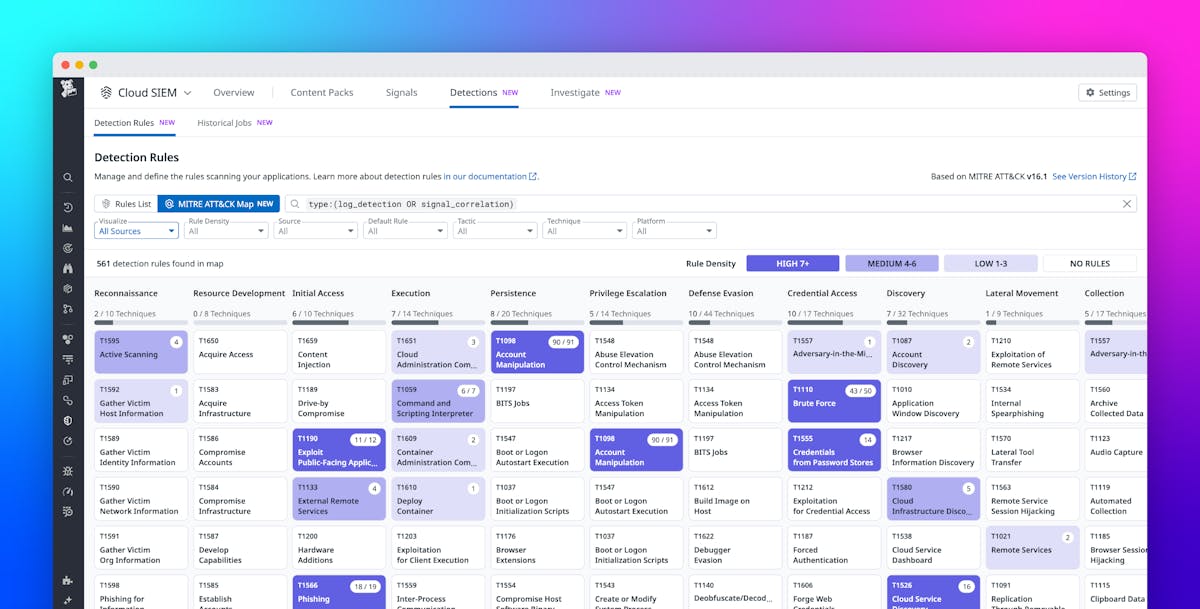Open the Settings gear in the top-right corner
Viewport: 1200px width, 609px height.
[x=1107, y=92]
